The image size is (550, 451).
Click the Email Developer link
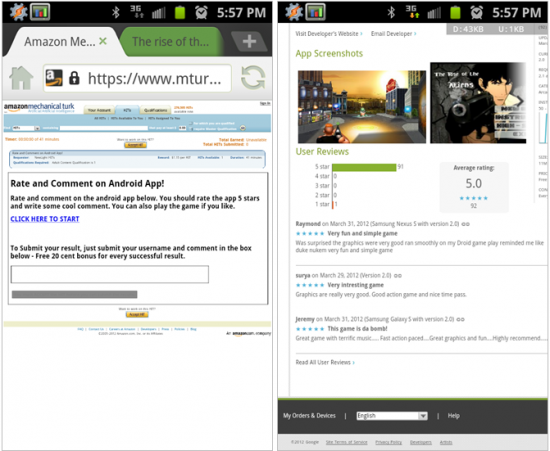[x=394, y=34]
